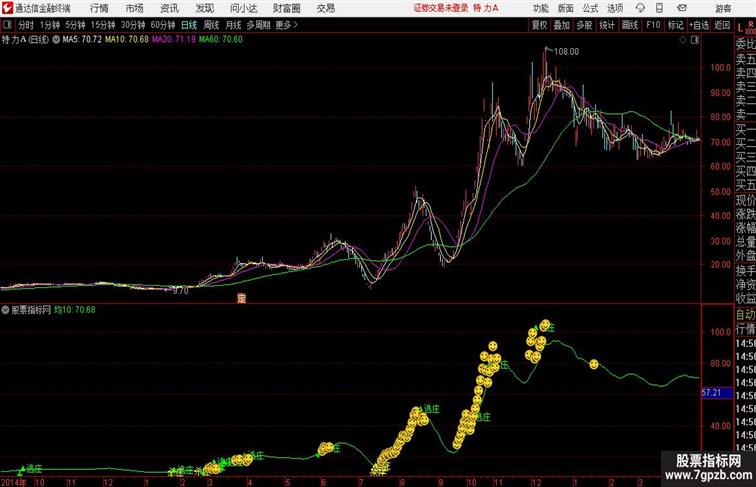Open main chart indicator settings circle icon

(x=56, y=40)
